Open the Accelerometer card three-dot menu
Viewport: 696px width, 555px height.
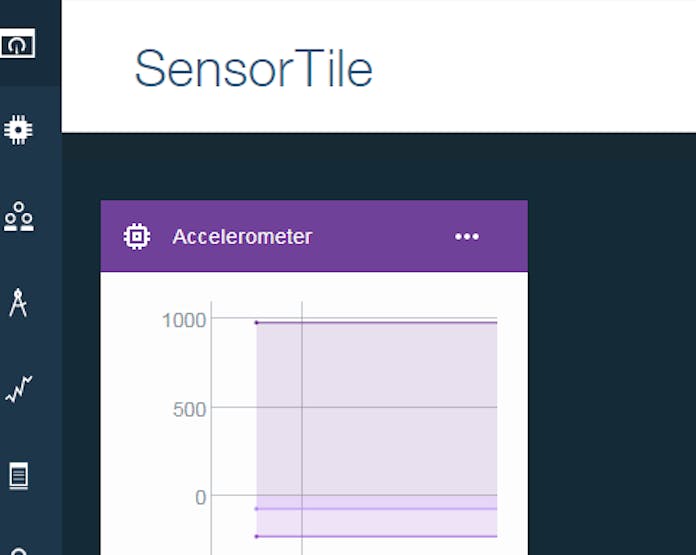click(x=467, y=236)
